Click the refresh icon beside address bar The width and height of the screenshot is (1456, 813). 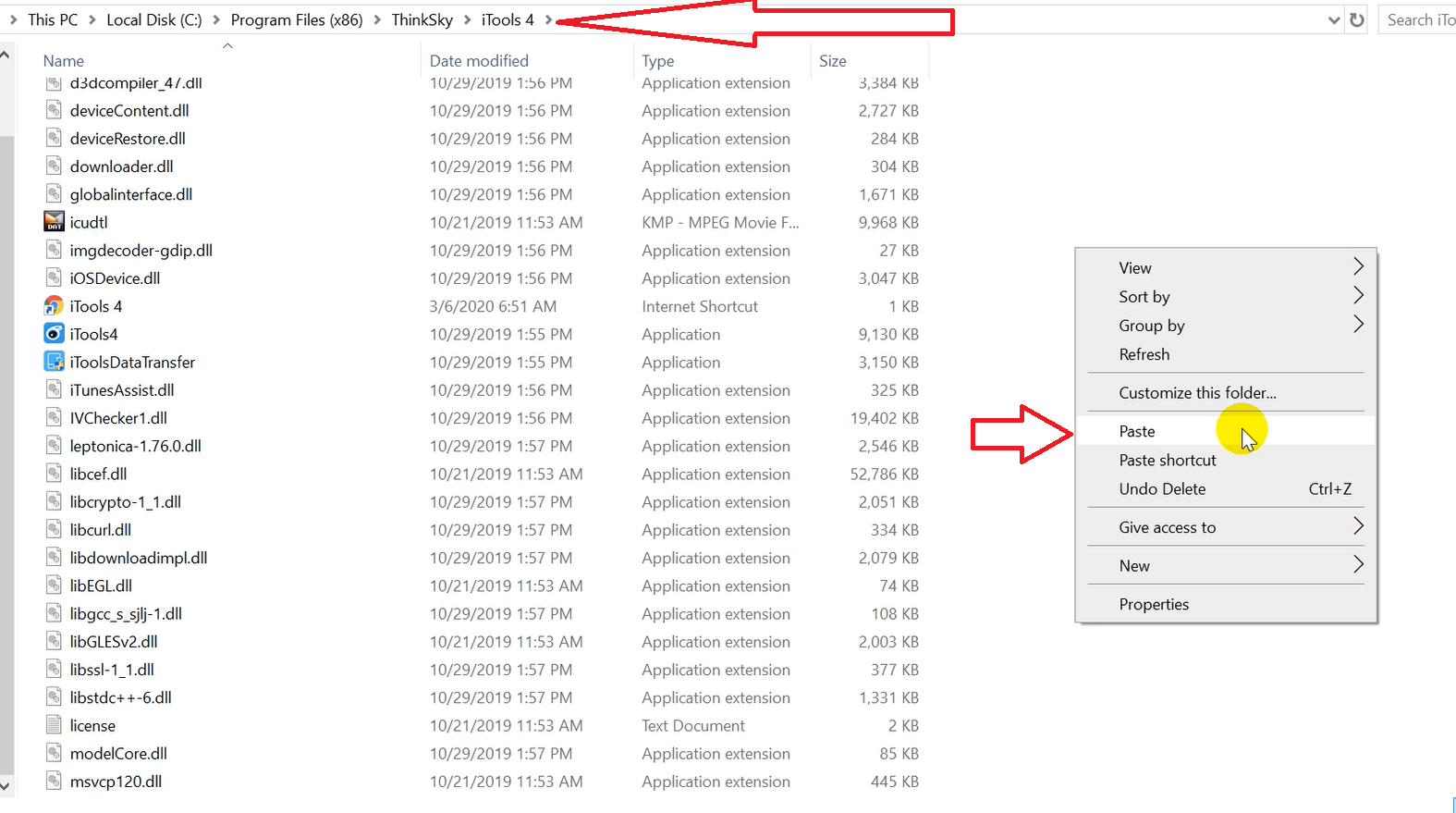pos(1356,20)
